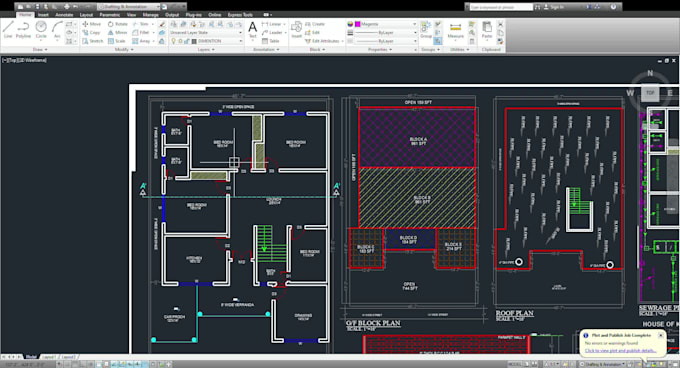The image size is (680, 368).
Task: Pick the Mirror command
Action: pyautogui.click(x=118, y=33)
